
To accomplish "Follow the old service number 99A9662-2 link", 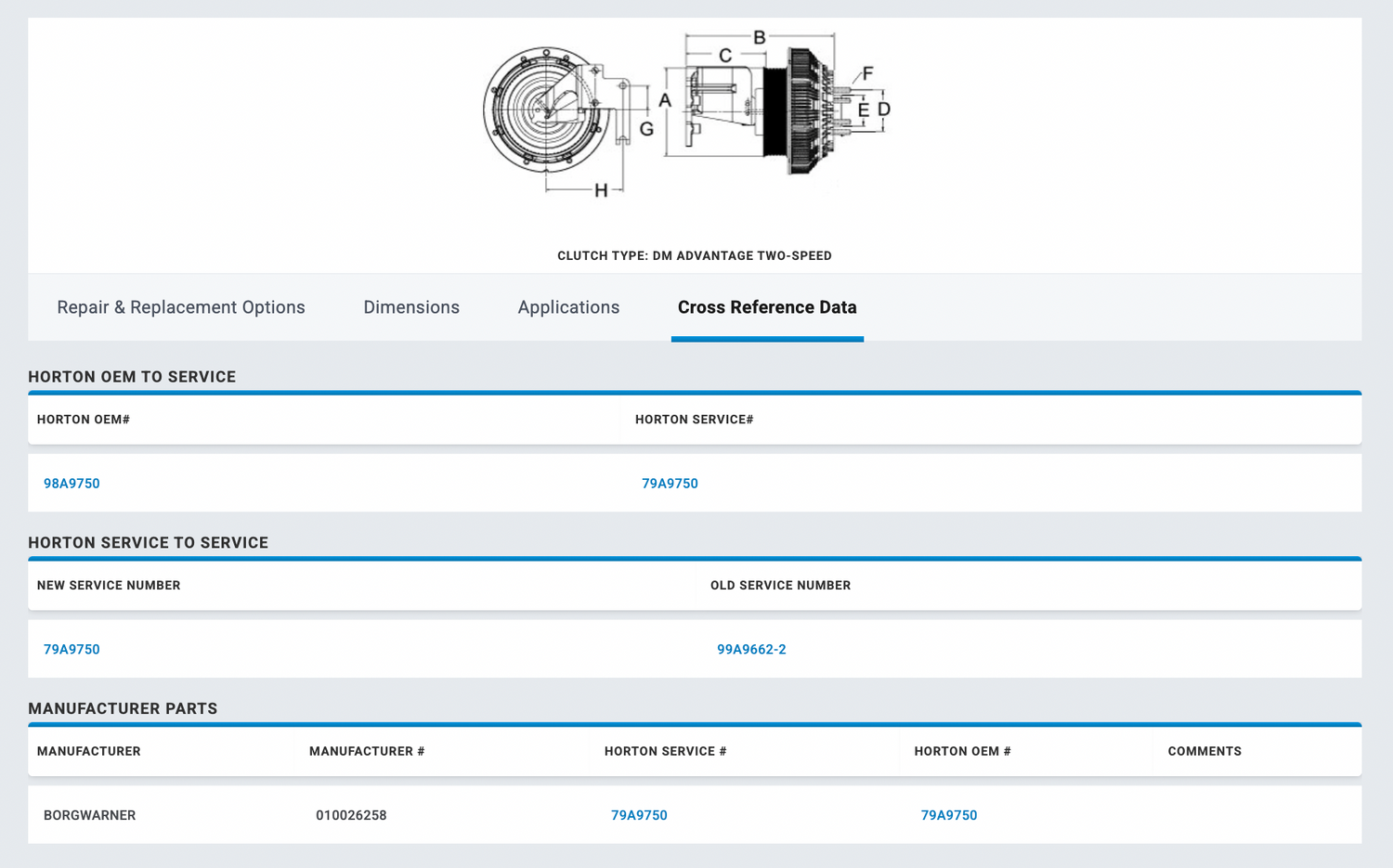I will 751,650.
